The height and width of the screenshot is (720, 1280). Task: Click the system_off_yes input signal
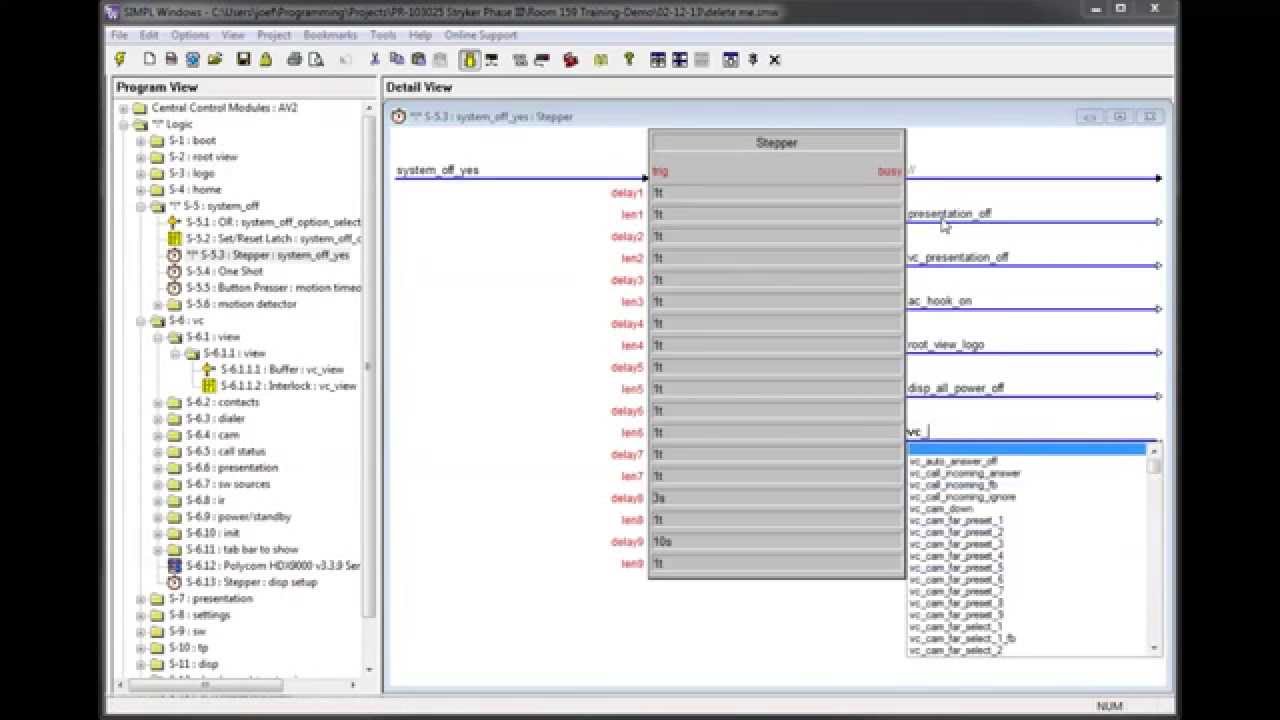click(x=437, y=170)
